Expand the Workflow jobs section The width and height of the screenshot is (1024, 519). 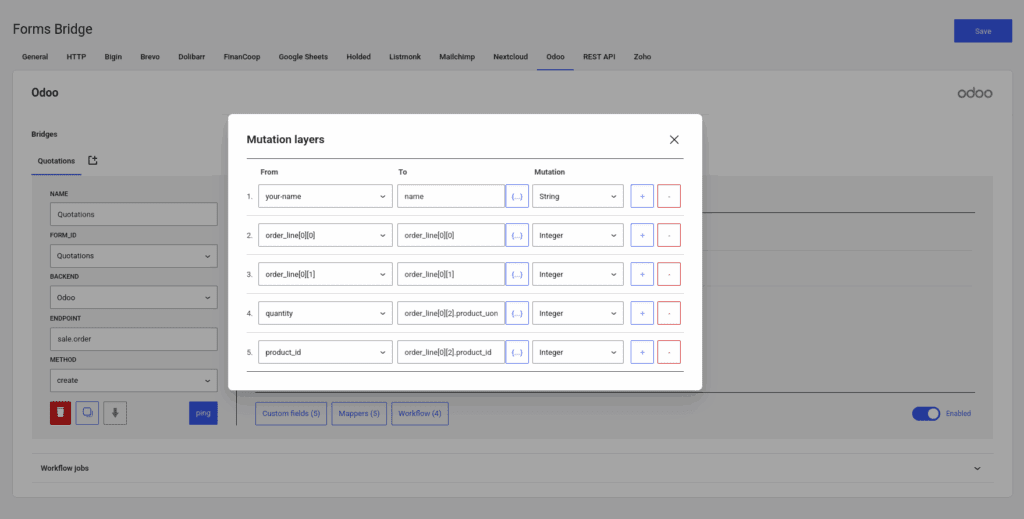point(512,468)
